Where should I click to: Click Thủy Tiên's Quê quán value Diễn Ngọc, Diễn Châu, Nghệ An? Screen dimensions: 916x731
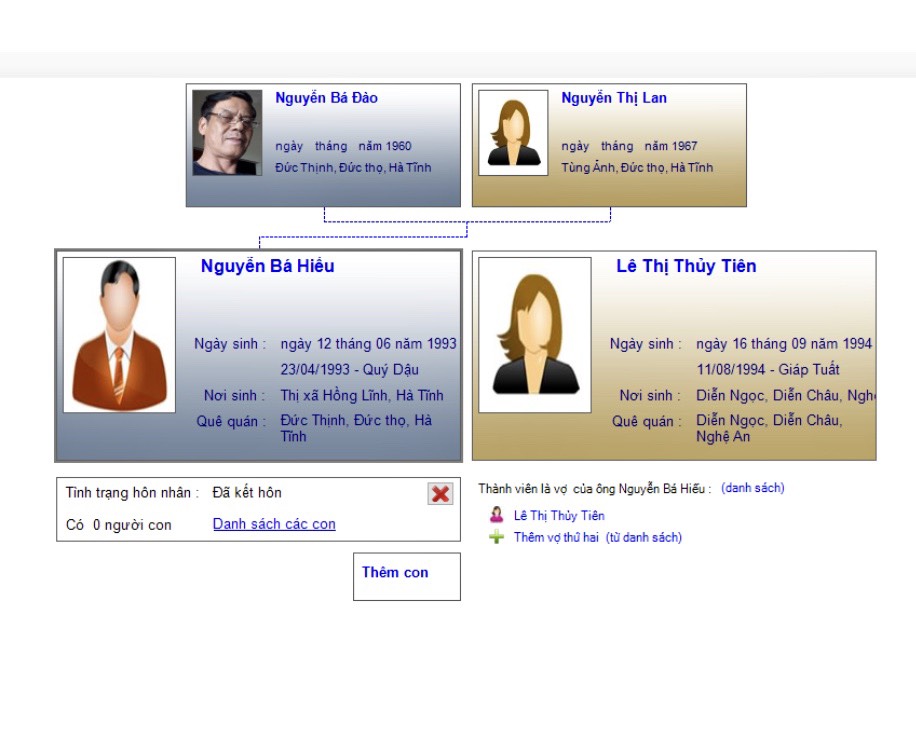769,428
